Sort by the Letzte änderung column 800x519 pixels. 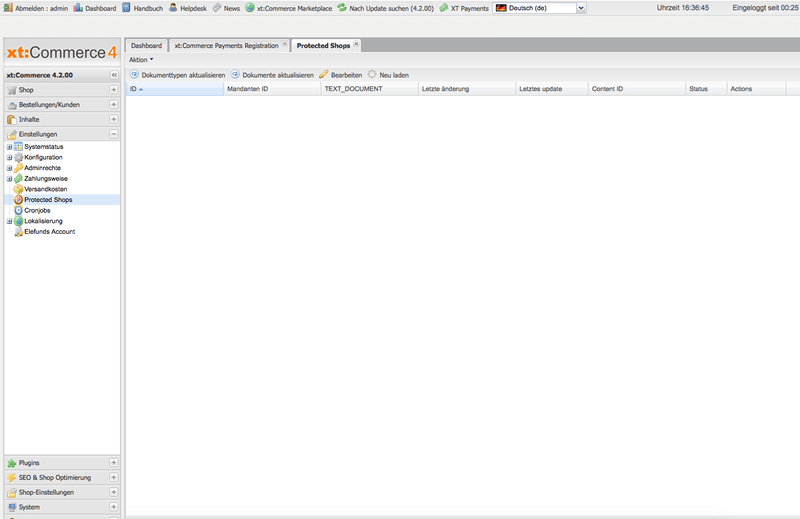point(466,89)
